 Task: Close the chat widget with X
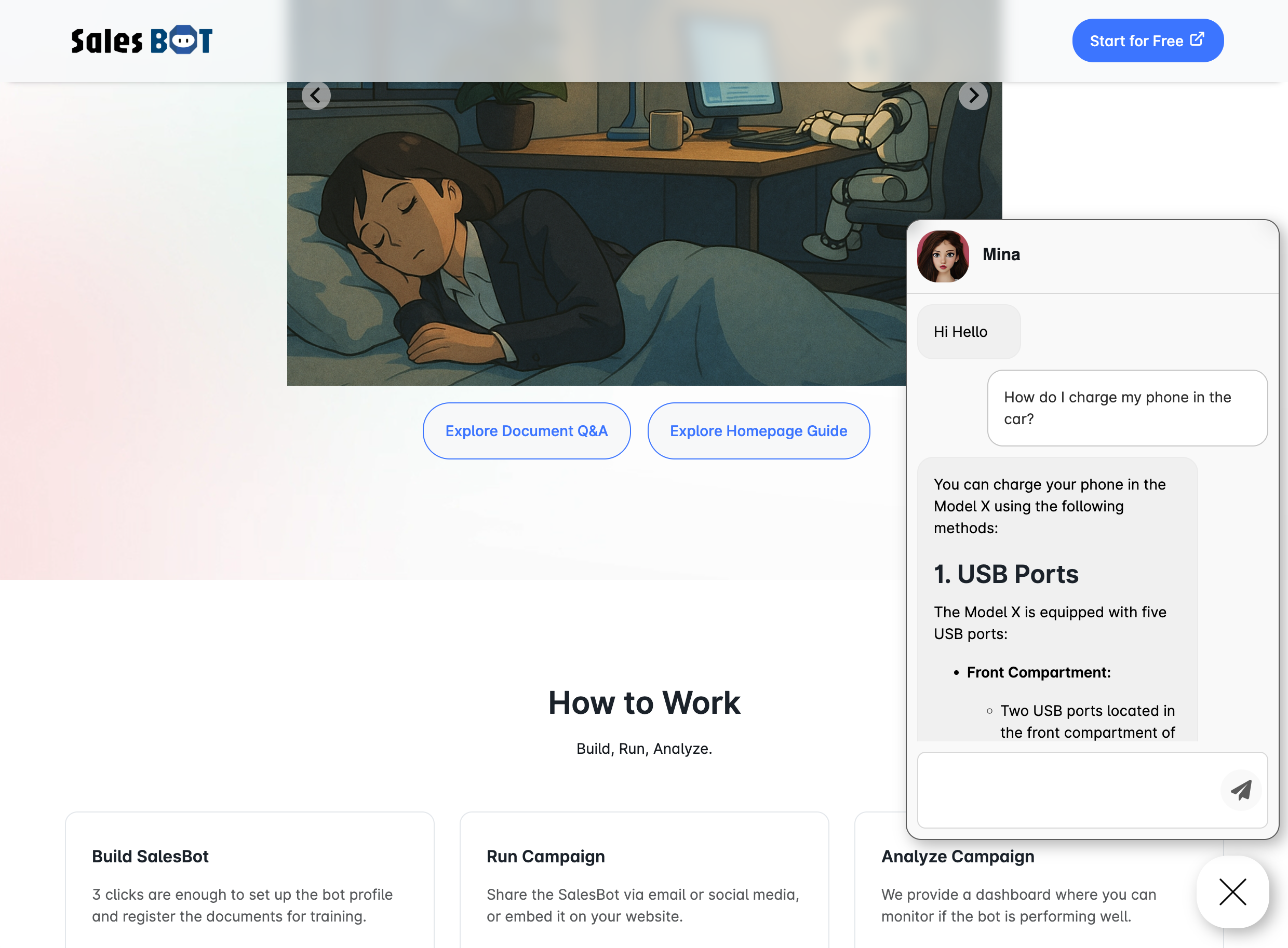pyautogui.click(x=1232, y=892)
